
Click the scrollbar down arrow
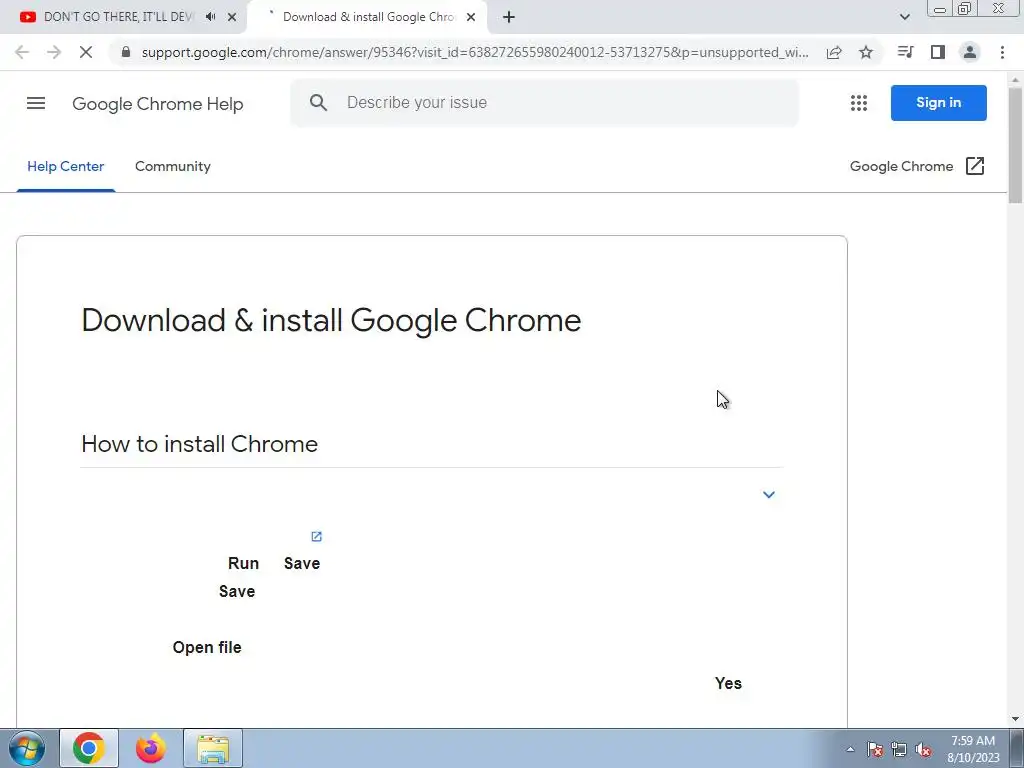tap(1016, 719)
